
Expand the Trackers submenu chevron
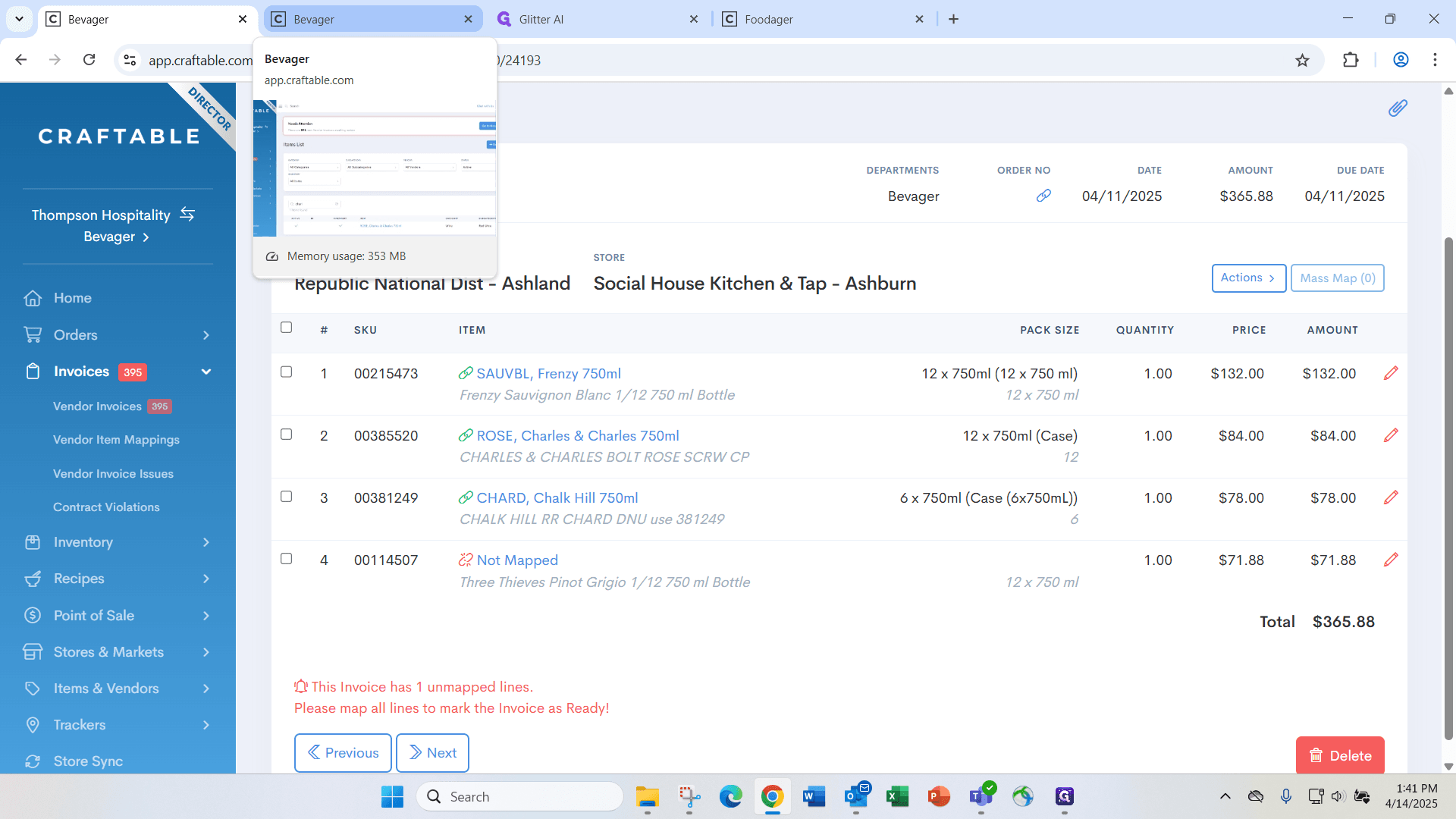tap(206, 725)
